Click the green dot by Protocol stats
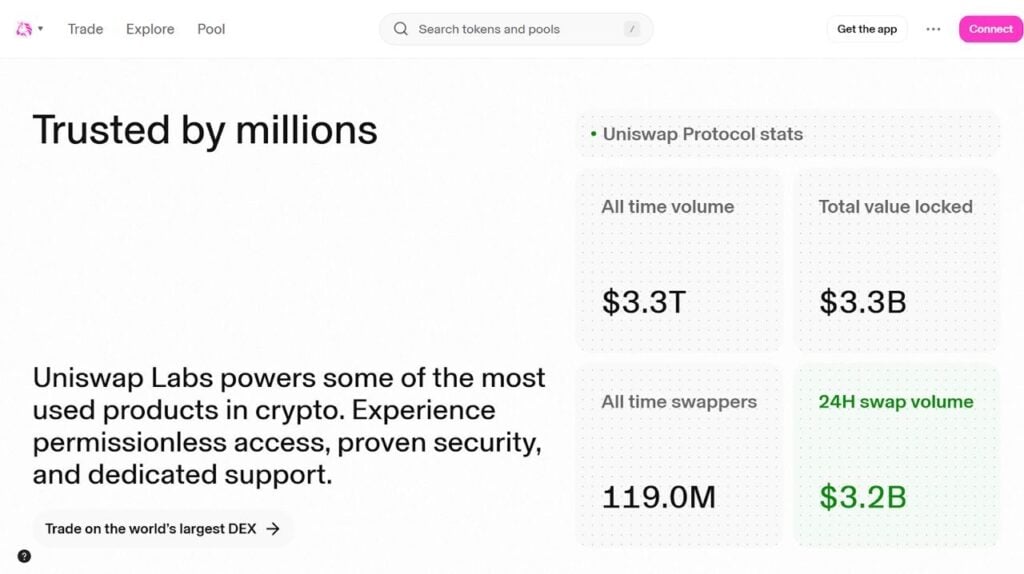The height and width of the screenshot is (574, 1024). click(x=594, y=134)
